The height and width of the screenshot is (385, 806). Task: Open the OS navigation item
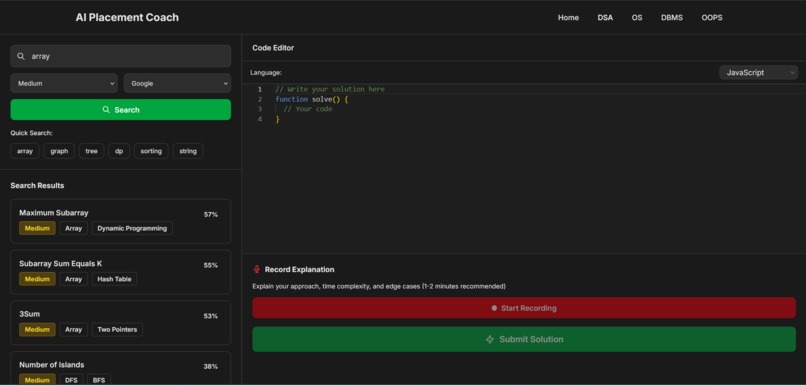(637, 17)
